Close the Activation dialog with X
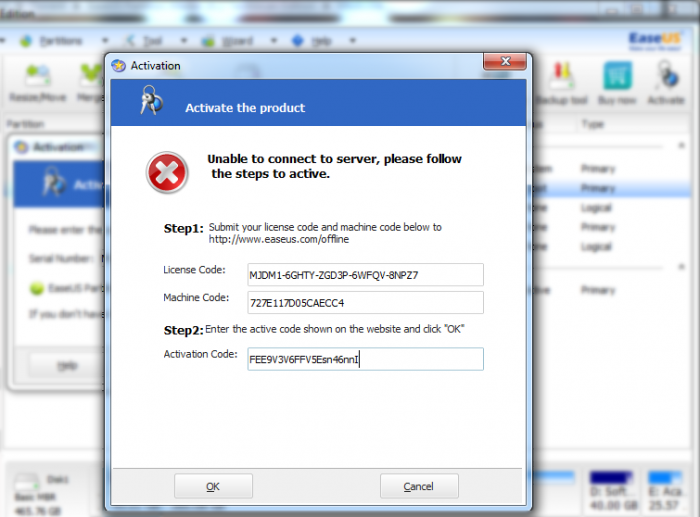The width and height of the screenshot is (700, 517). click(505, 62)
